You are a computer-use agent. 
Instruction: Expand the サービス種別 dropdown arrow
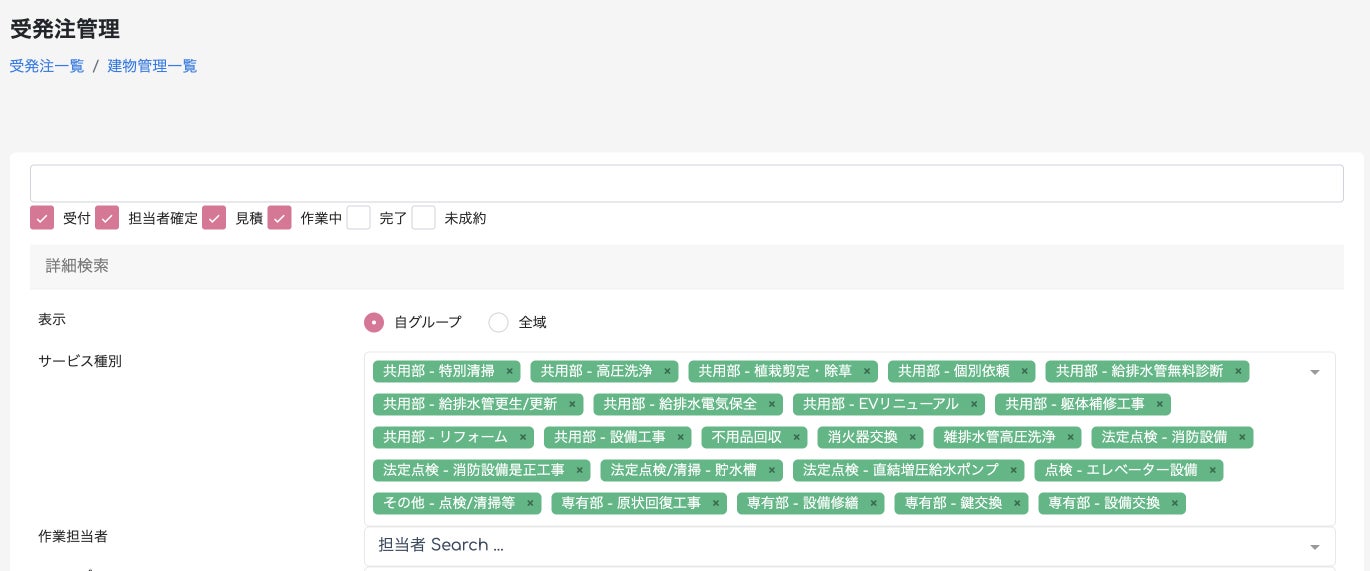click(1314, 372)
